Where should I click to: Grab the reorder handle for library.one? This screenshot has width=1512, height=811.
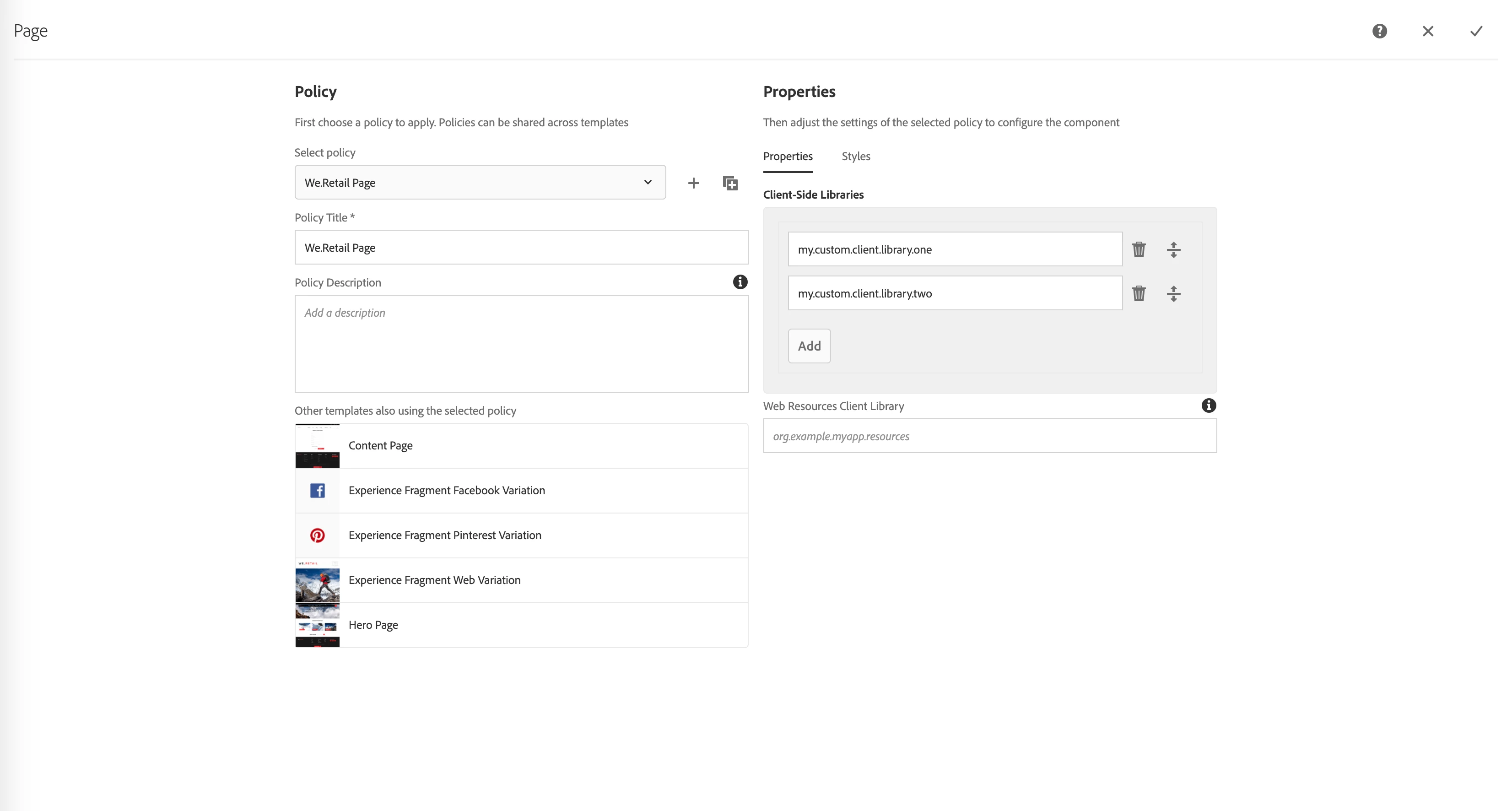click(1173, 249)
